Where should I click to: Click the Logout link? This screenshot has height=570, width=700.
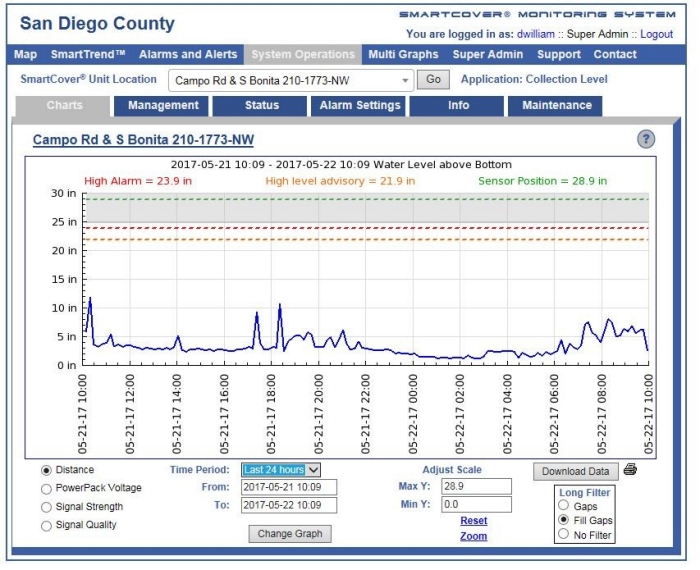point(656,34)
